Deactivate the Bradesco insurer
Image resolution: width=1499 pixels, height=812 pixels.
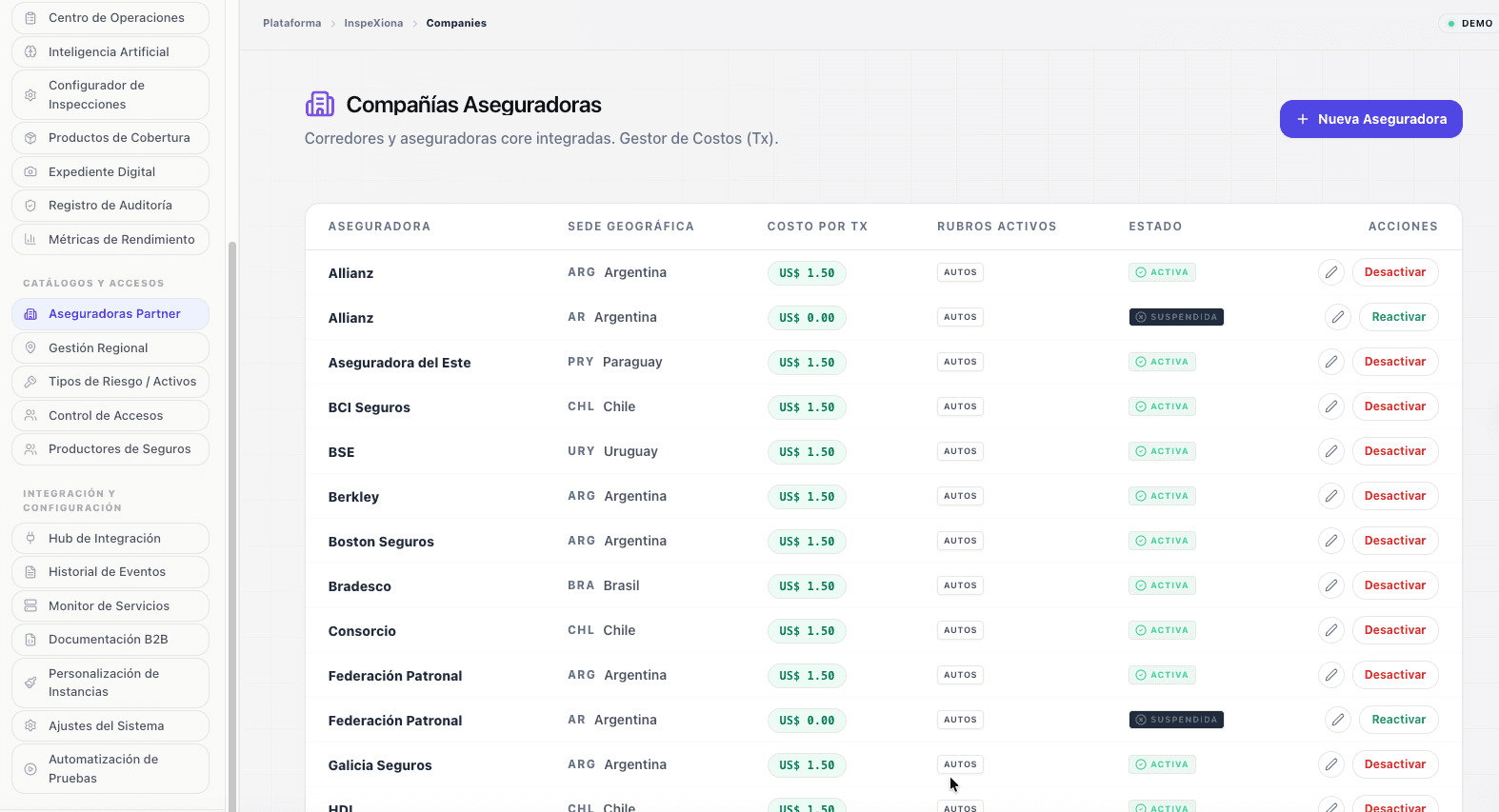(1395, 585)
